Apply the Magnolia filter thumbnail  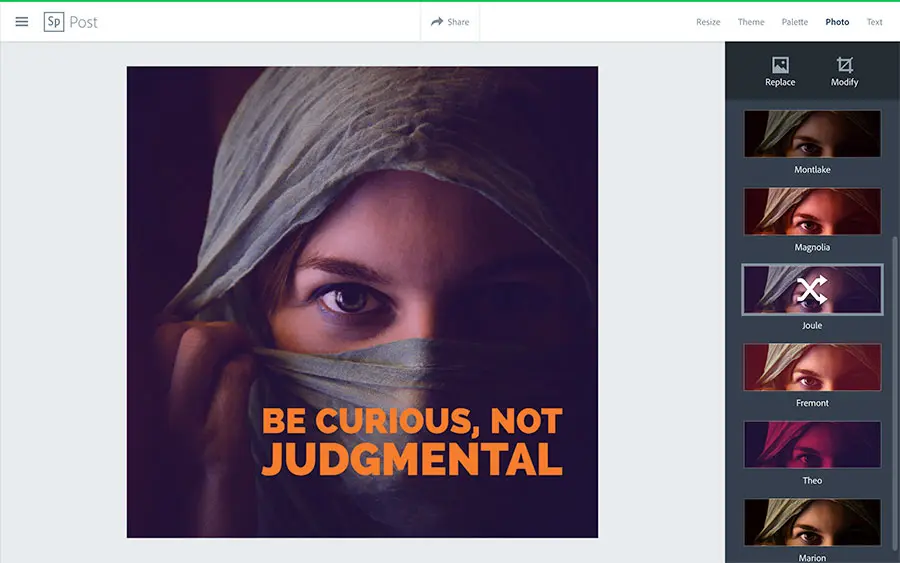pyautogui.click(x=812, y=211)
